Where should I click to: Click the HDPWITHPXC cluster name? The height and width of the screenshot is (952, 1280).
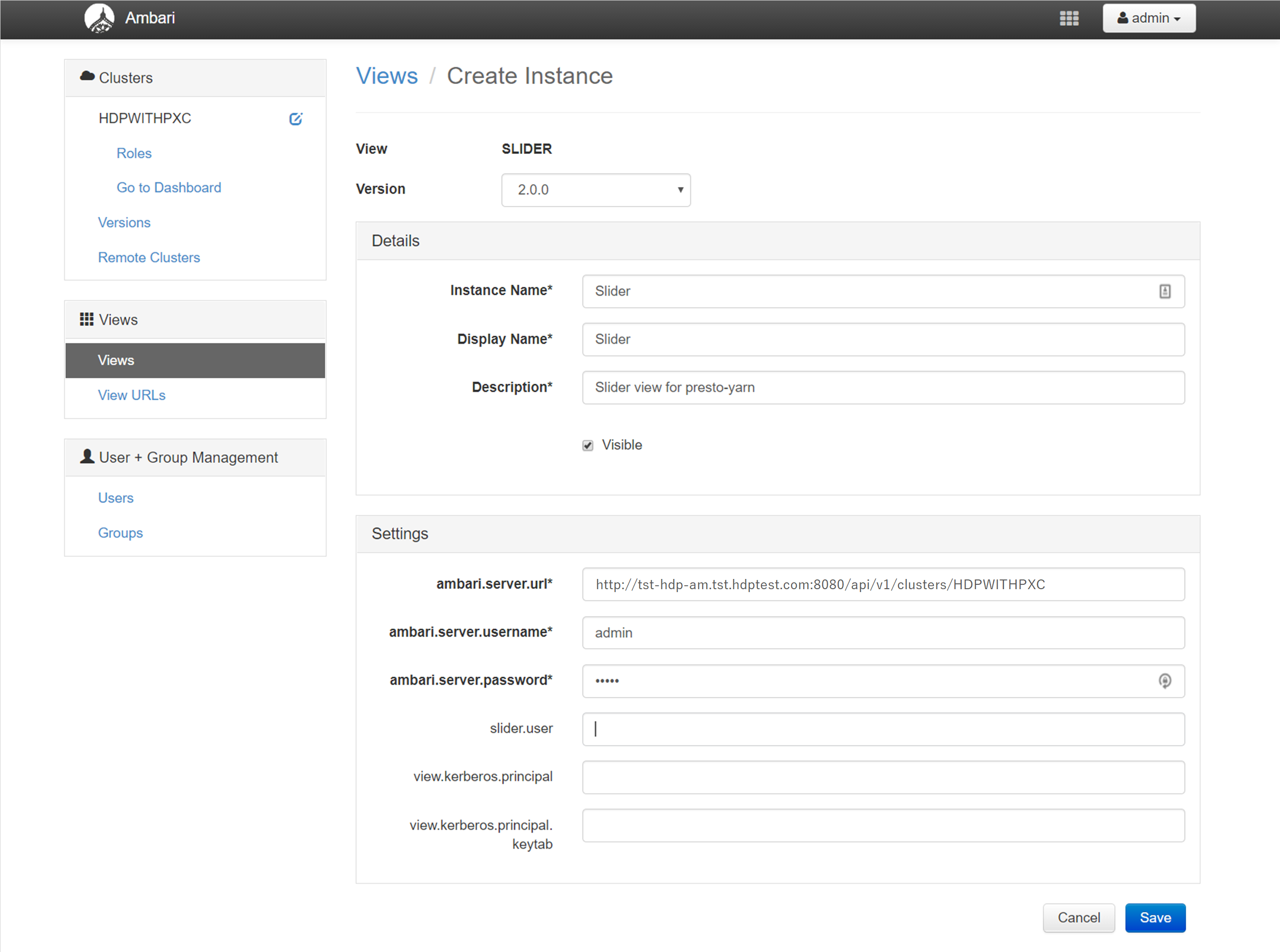coord(145,119)
